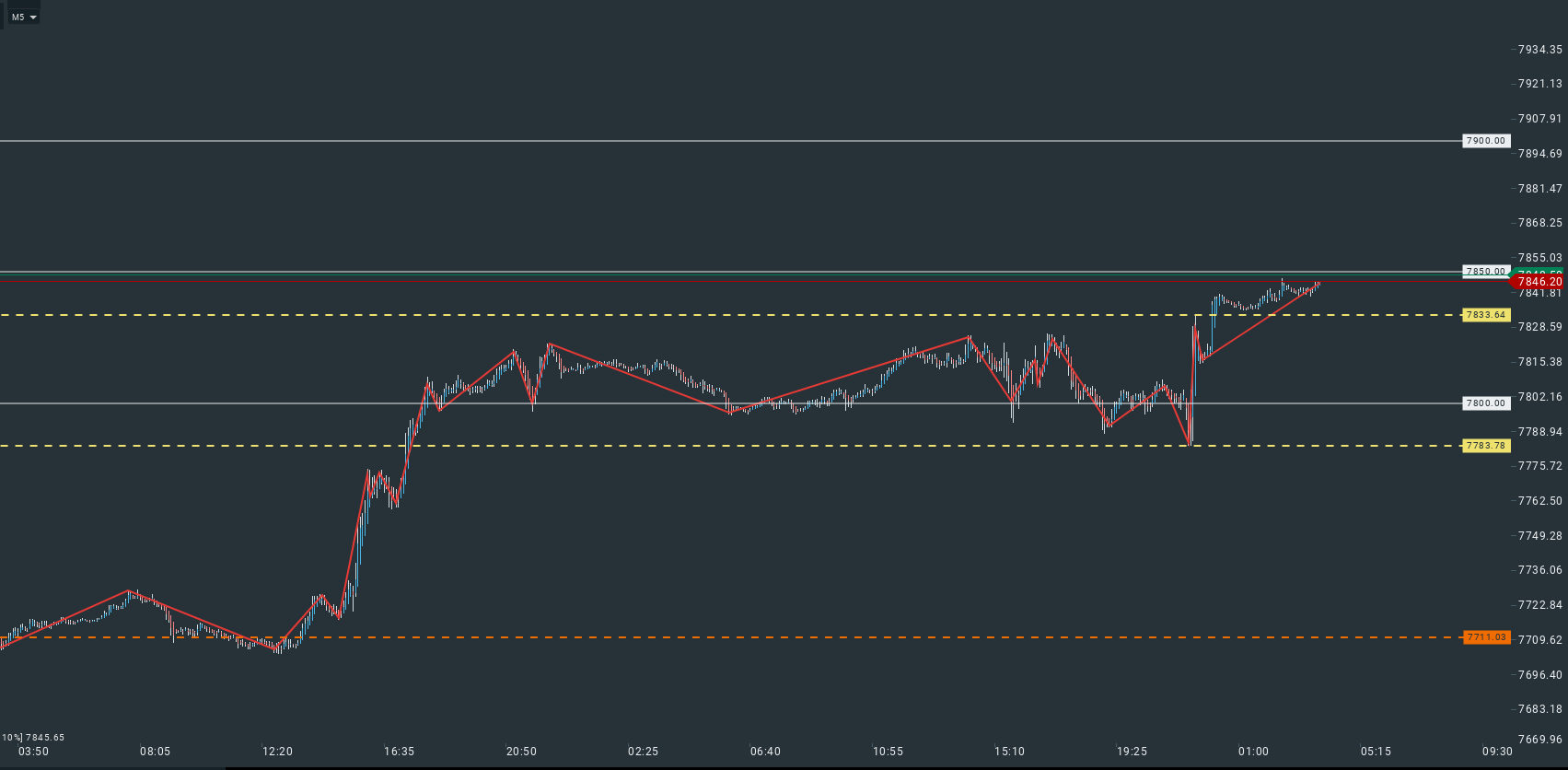
Task: Click the 7934.35 tick on price axis
Action: click(1539, 50)
